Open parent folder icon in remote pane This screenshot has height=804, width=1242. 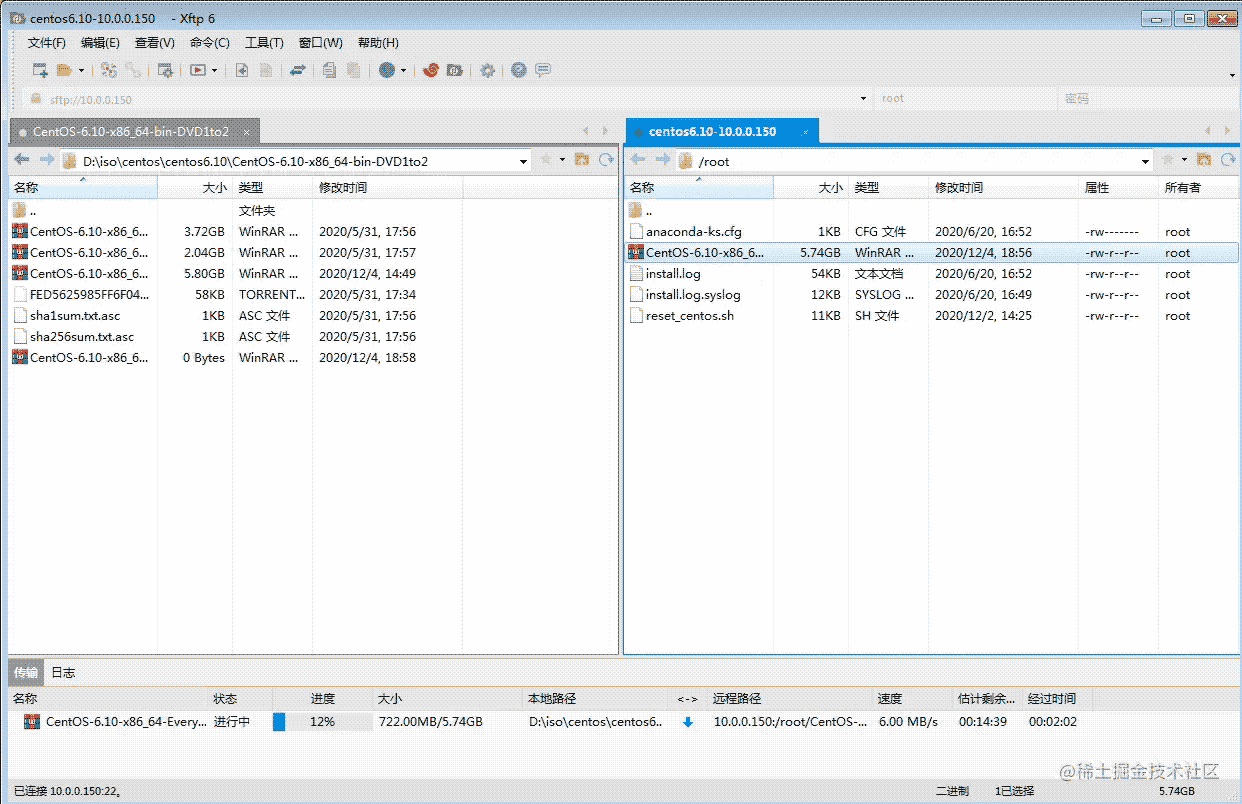[x=1204, y=160]
